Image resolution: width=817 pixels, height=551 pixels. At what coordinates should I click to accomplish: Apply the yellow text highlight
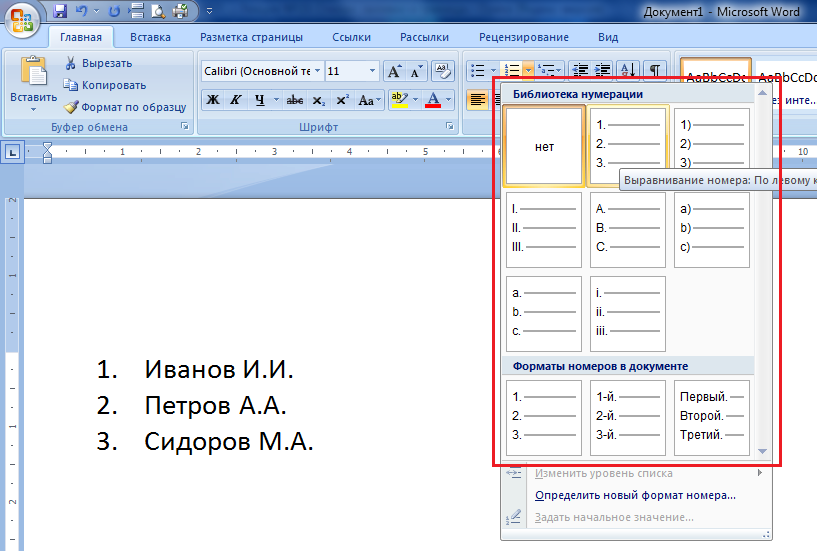pos(400,100)
